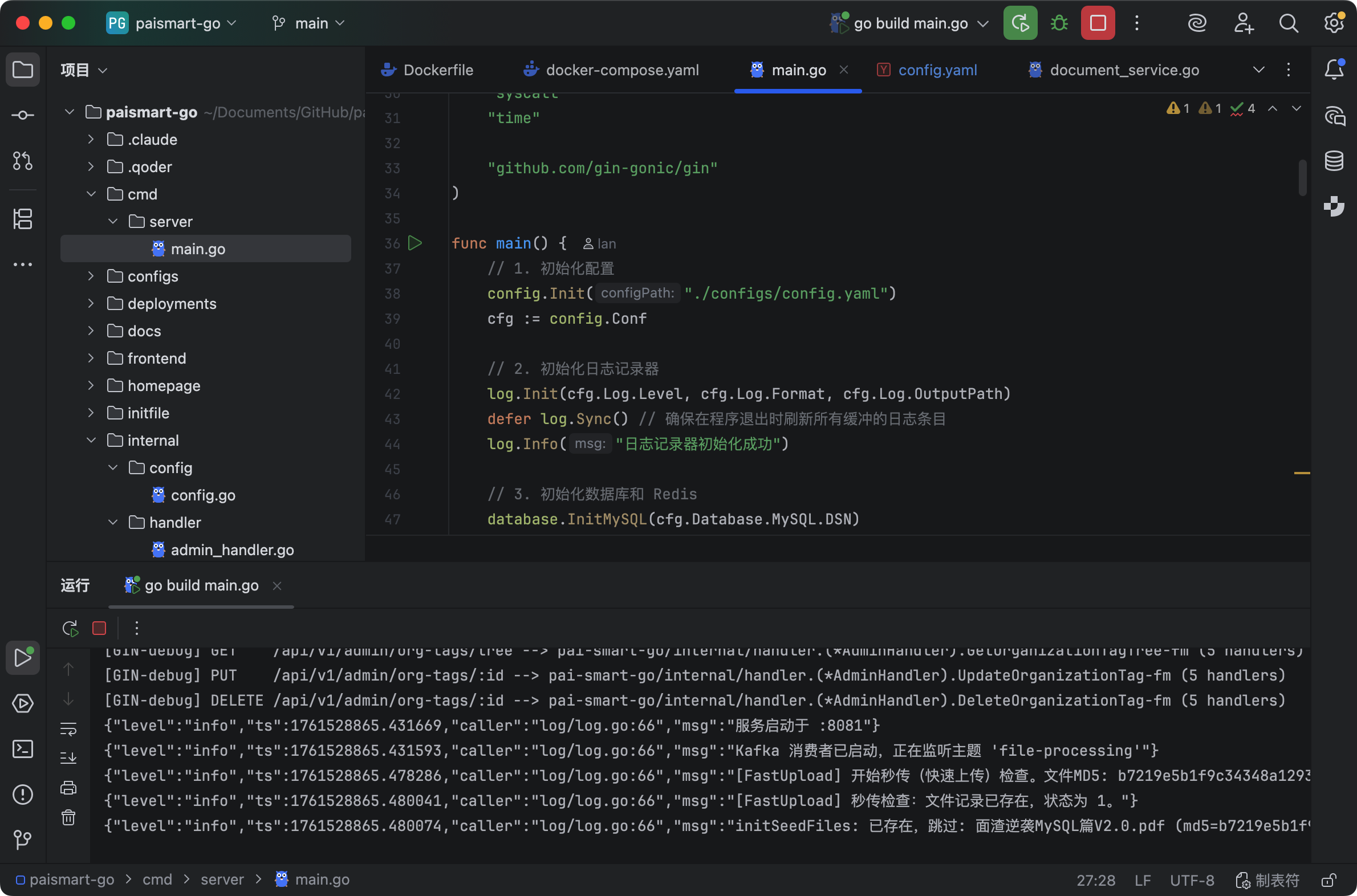Toggle read-only lock in status bar
The height and width of the screenshot is (896, 1357).
tap(1328, 880)
